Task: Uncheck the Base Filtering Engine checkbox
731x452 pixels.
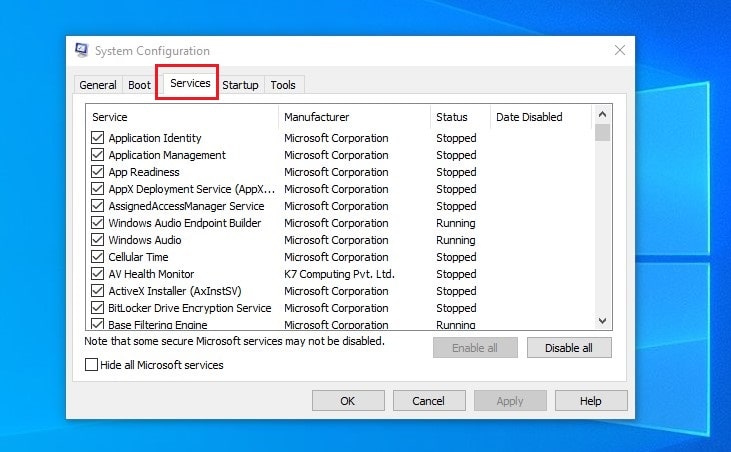Action: 97,324
